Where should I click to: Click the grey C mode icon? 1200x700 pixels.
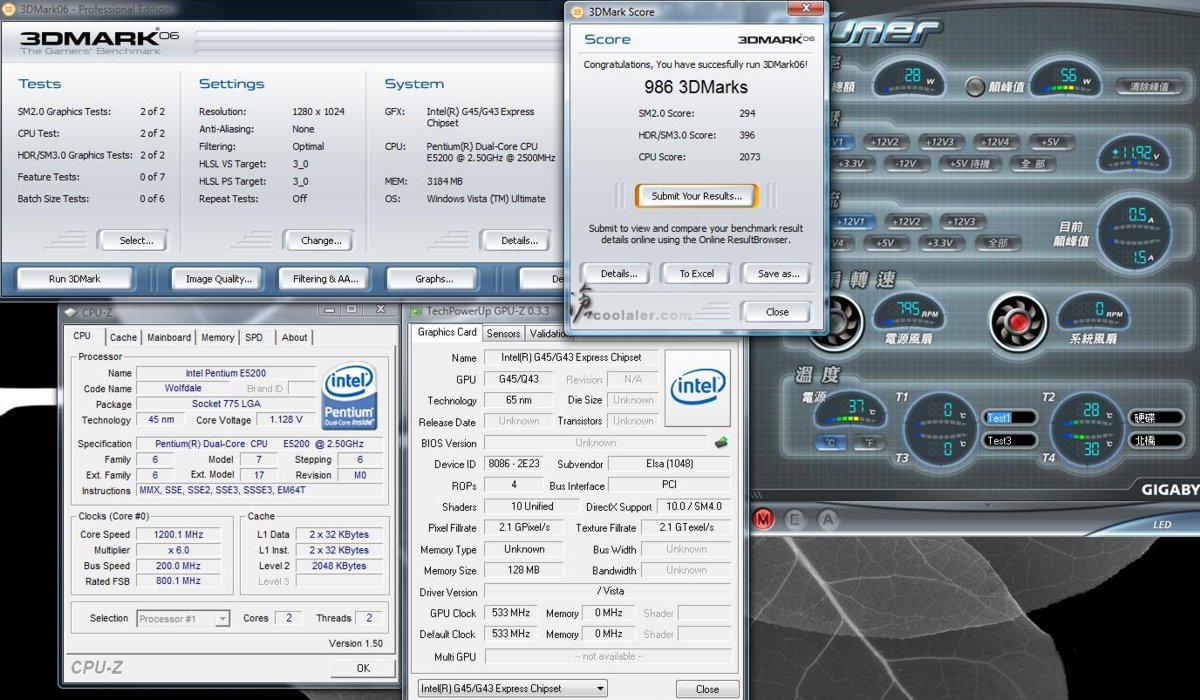pyautogui.click(x=796, y=519)
